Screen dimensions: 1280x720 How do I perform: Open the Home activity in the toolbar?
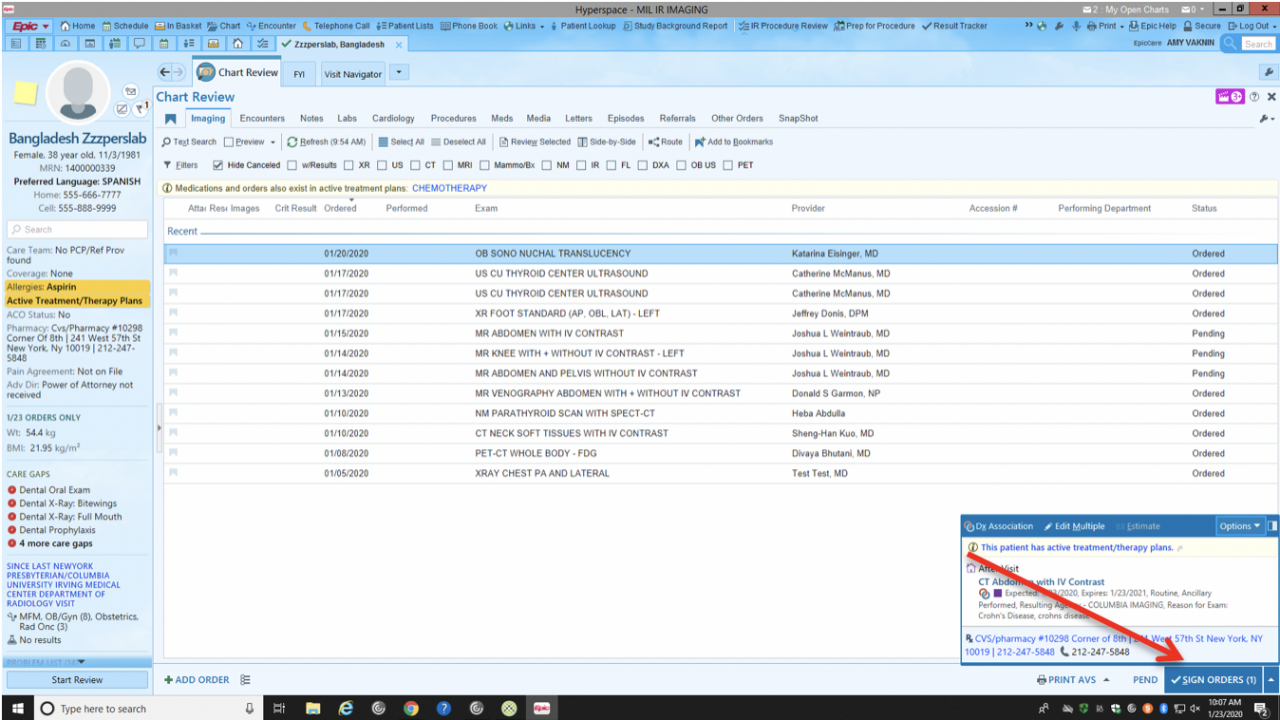coord(78,26)
